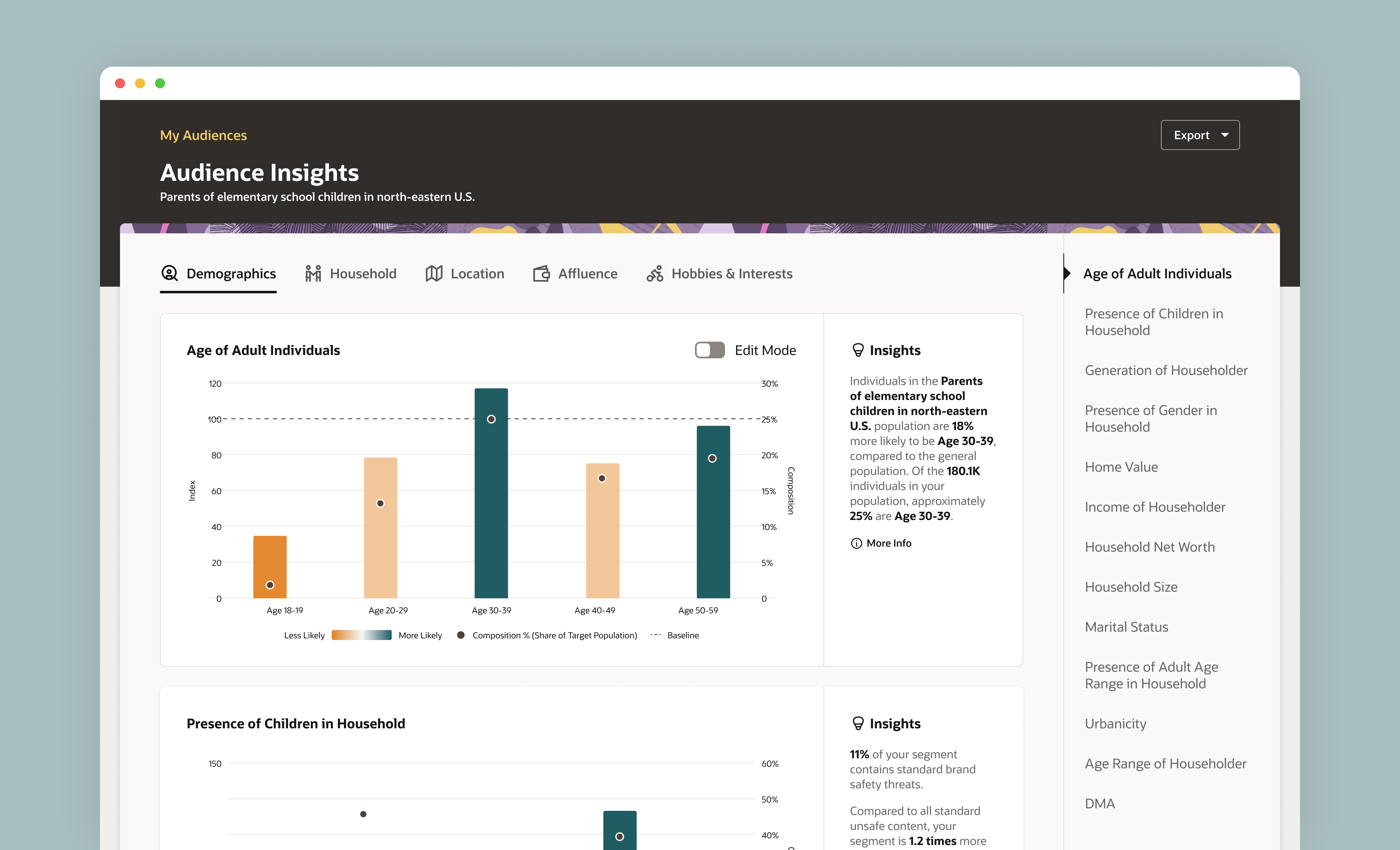Click the Location map icon
Viewport: 1400px width, 850px height.
pyautogui.click(x=434, y=273)
